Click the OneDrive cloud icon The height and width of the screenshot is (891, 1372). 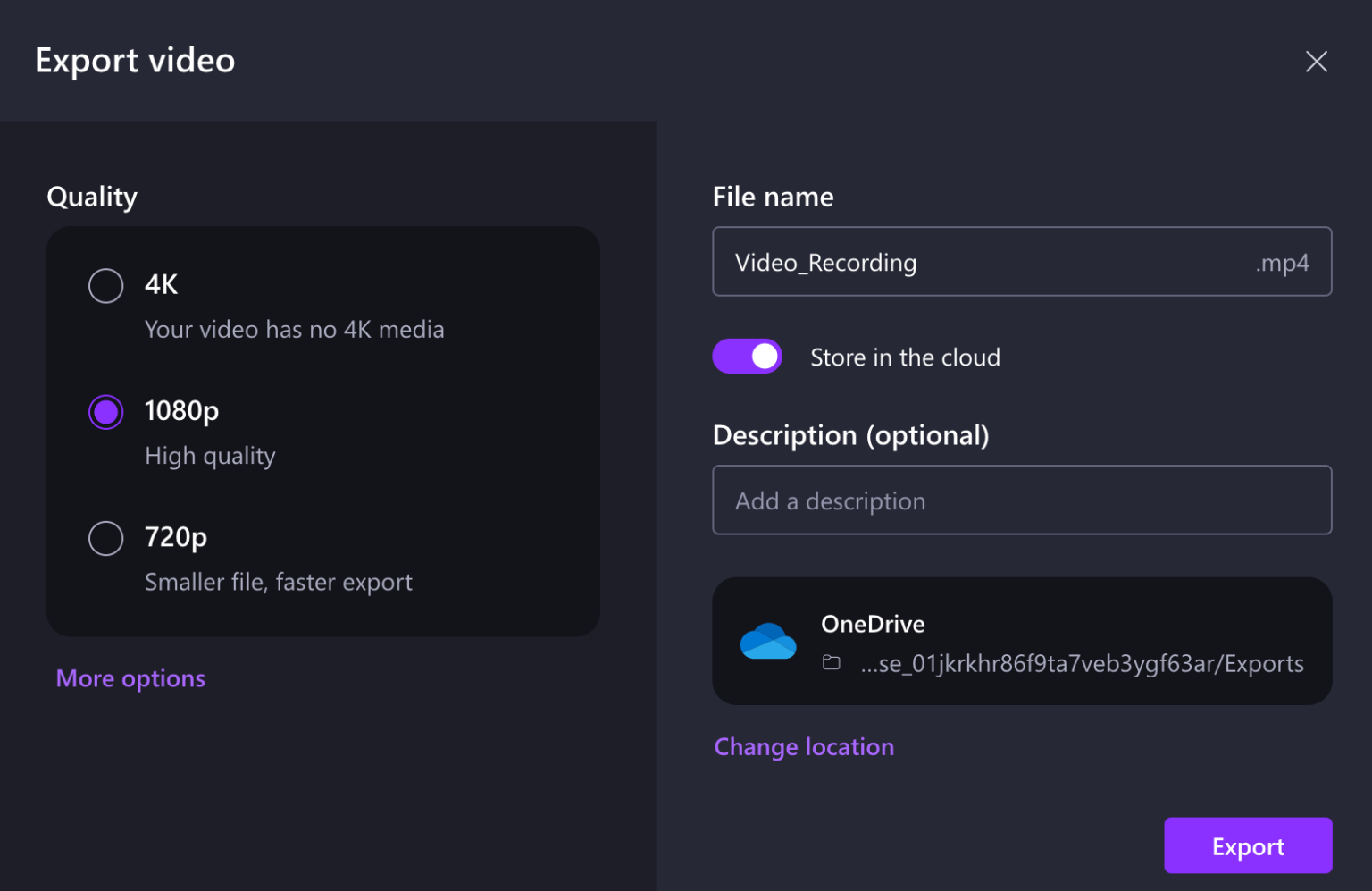click(768, 642)
